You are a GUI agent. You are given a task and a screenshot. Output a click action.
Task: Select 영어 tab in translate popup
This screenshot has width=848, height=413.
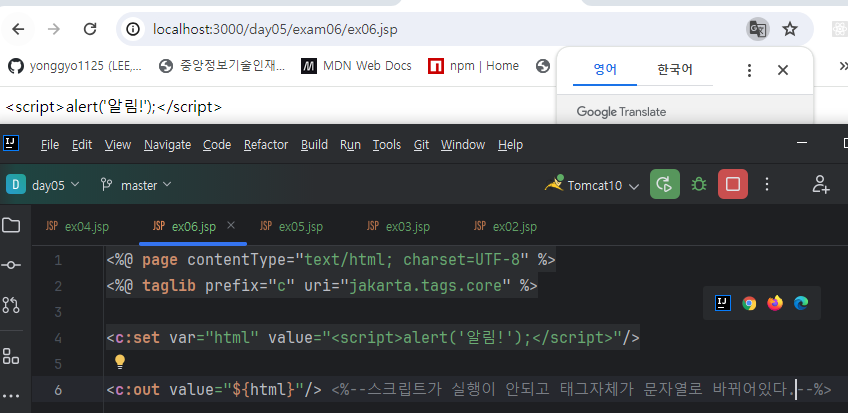605,69
